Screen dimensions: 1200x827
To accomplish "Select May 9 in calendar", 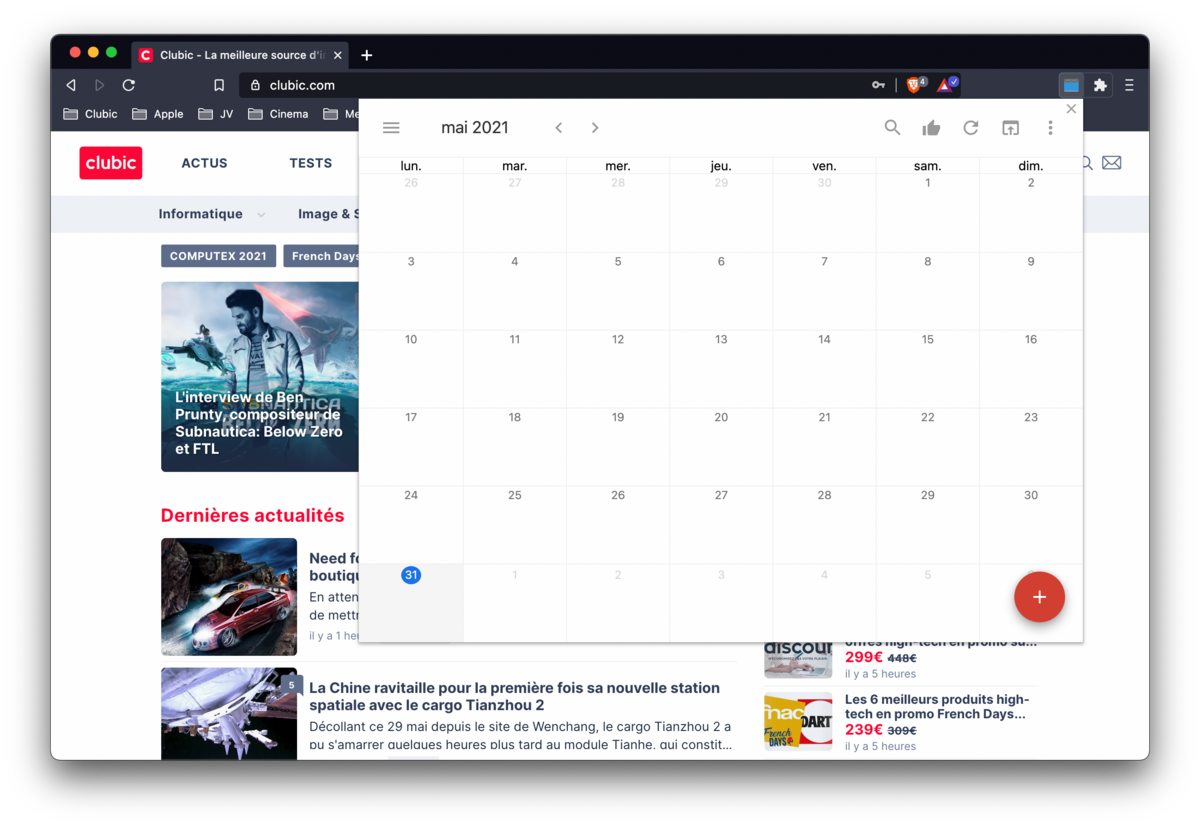I will point(1031,262).
